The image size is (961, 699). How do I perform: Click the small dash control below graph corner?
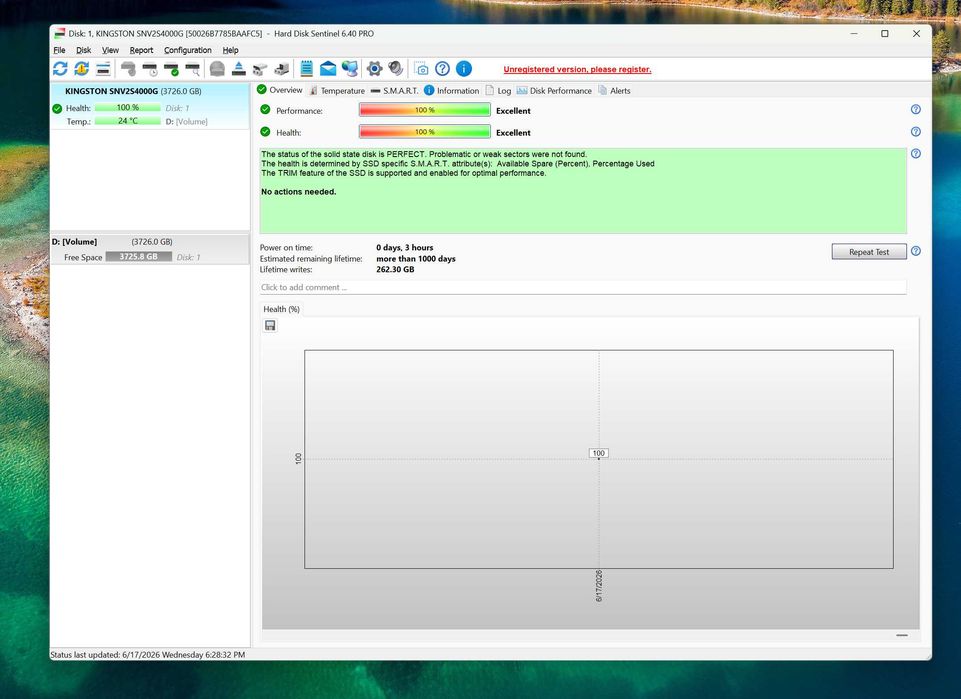(x=902, y=635)
